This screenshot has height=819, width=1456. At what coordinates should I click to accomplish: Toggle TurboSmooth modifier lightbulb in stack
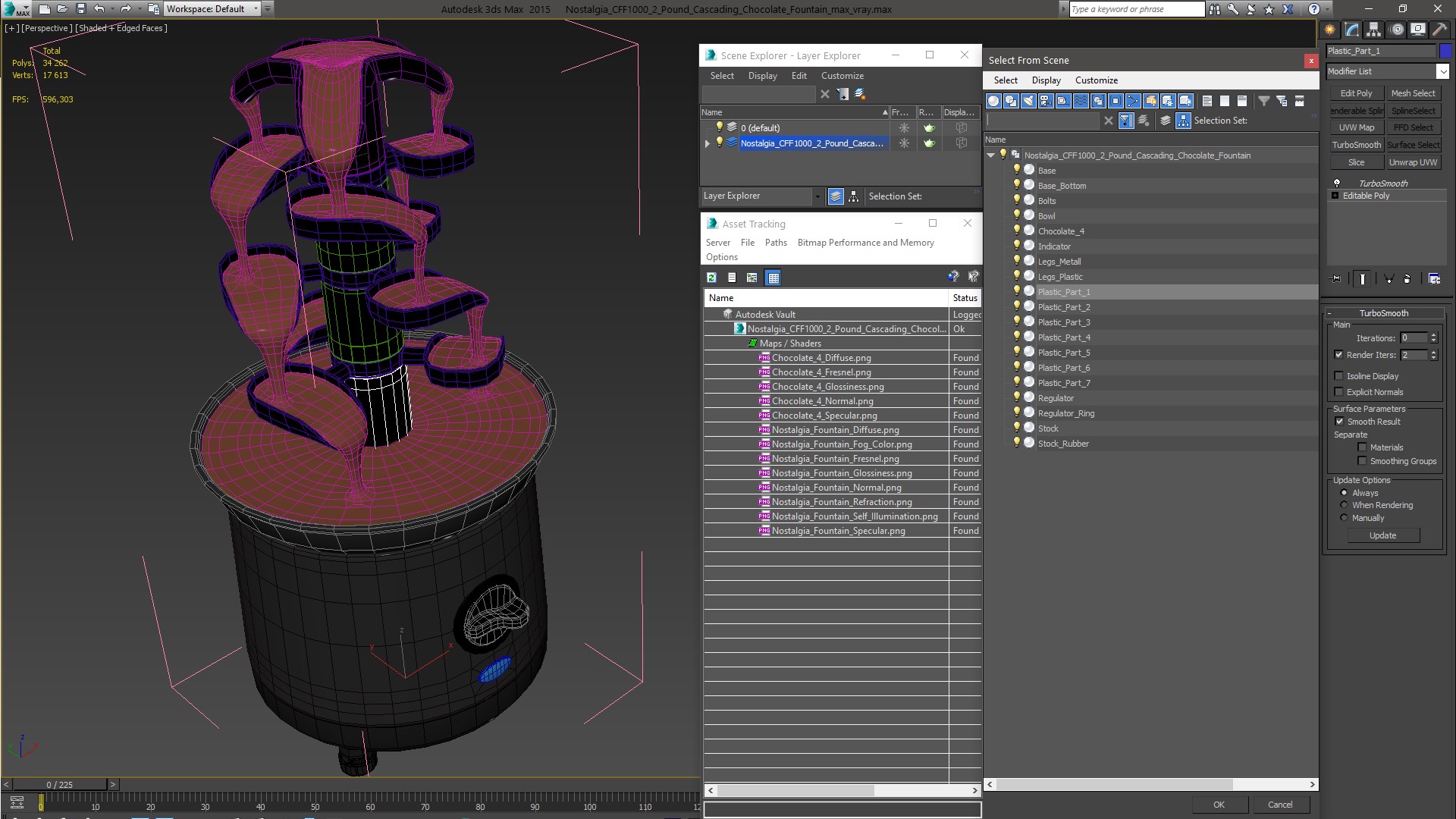[1337, 184]
